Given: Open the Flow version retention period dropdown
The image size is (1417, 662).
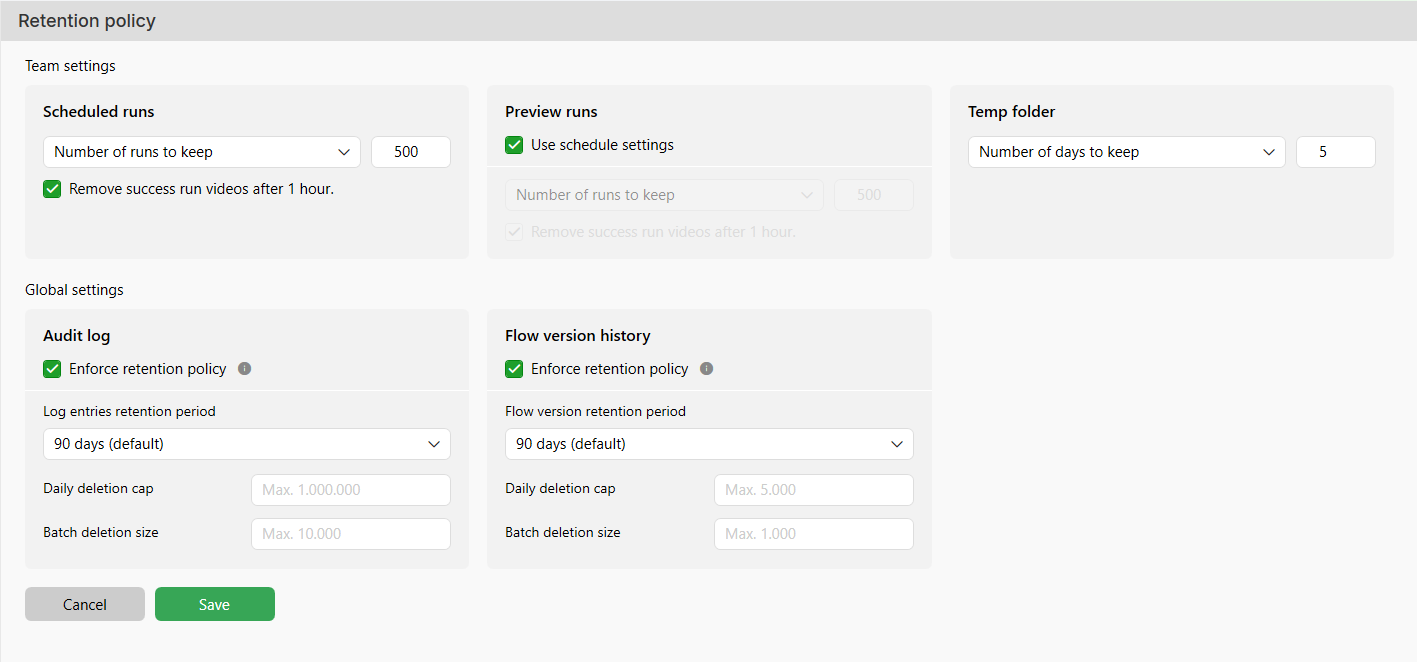Looking at the screenshot, I should [708, 444].
